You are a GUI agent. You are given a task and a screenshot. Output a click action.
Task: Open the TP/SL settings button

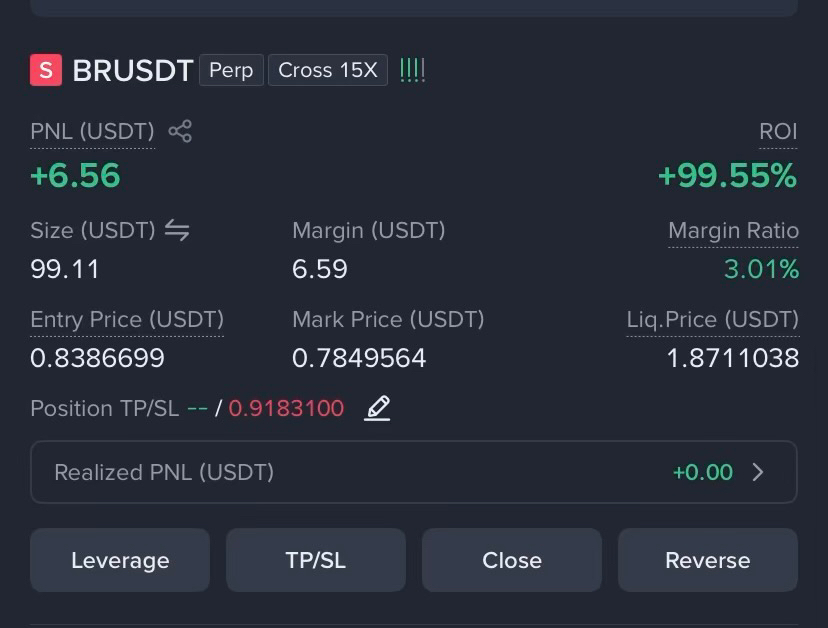click(x=316, y=560)
